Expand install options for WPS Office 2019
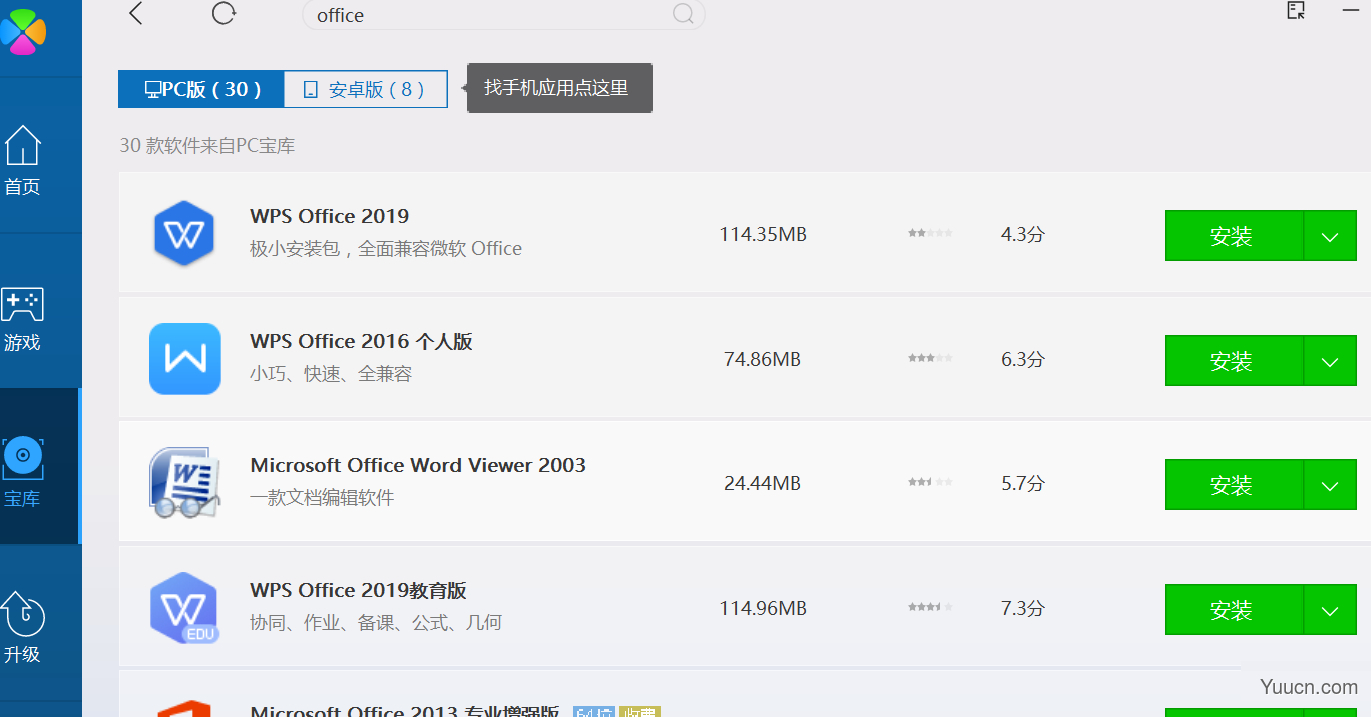The width and height of the screenshot is (1371, 717). click(x=1330, y=236)
